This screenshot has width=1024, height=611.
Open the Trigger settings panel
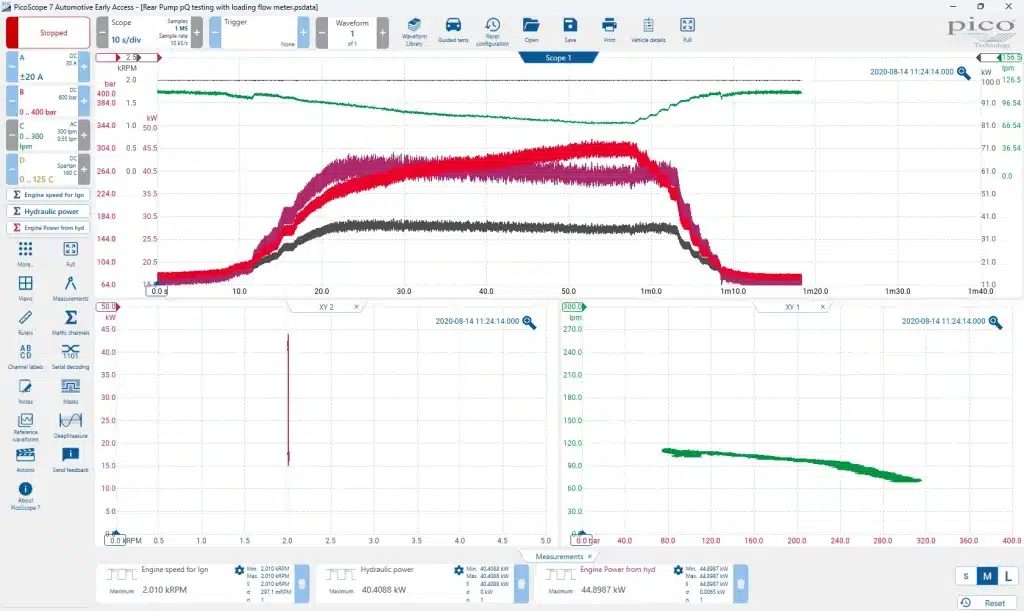[259, 33]
